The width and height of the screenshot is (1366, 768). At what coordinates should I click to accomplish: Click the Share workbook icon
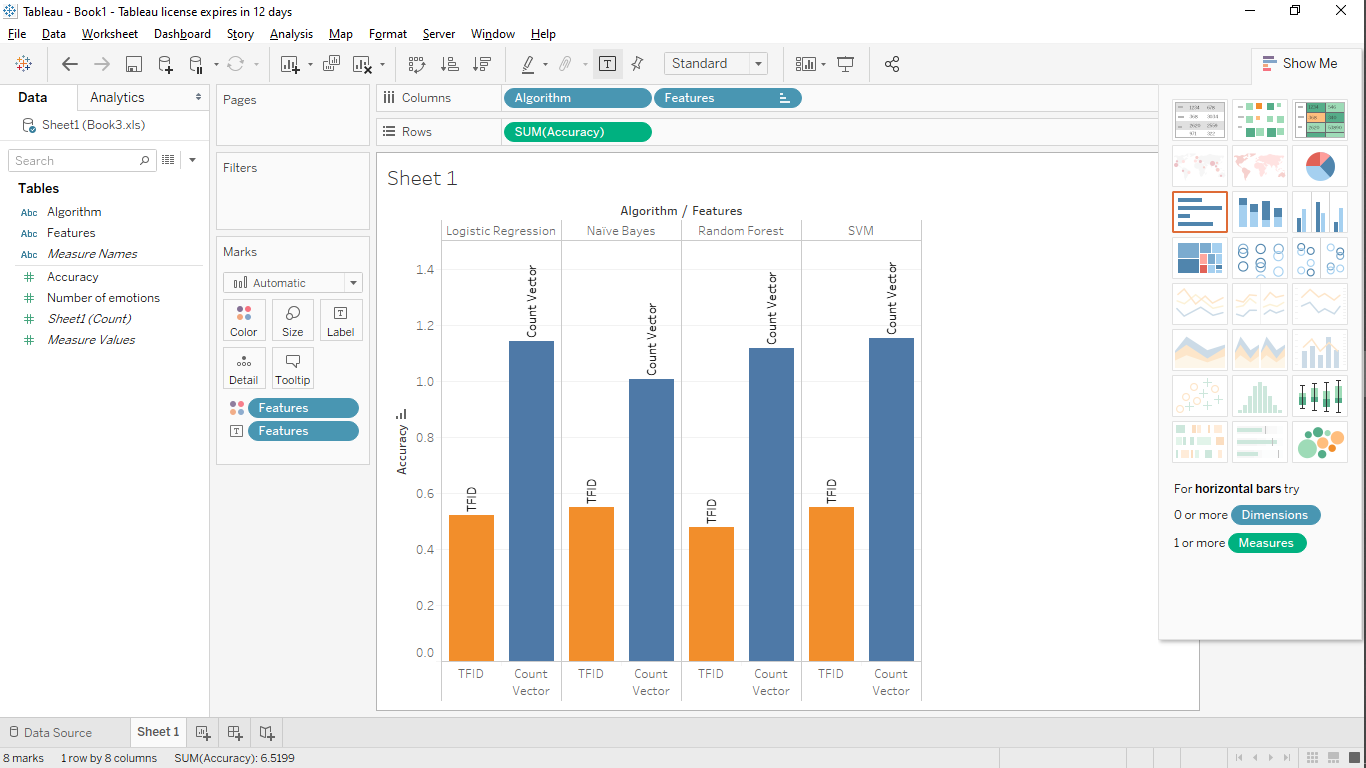tap(892, 64)
